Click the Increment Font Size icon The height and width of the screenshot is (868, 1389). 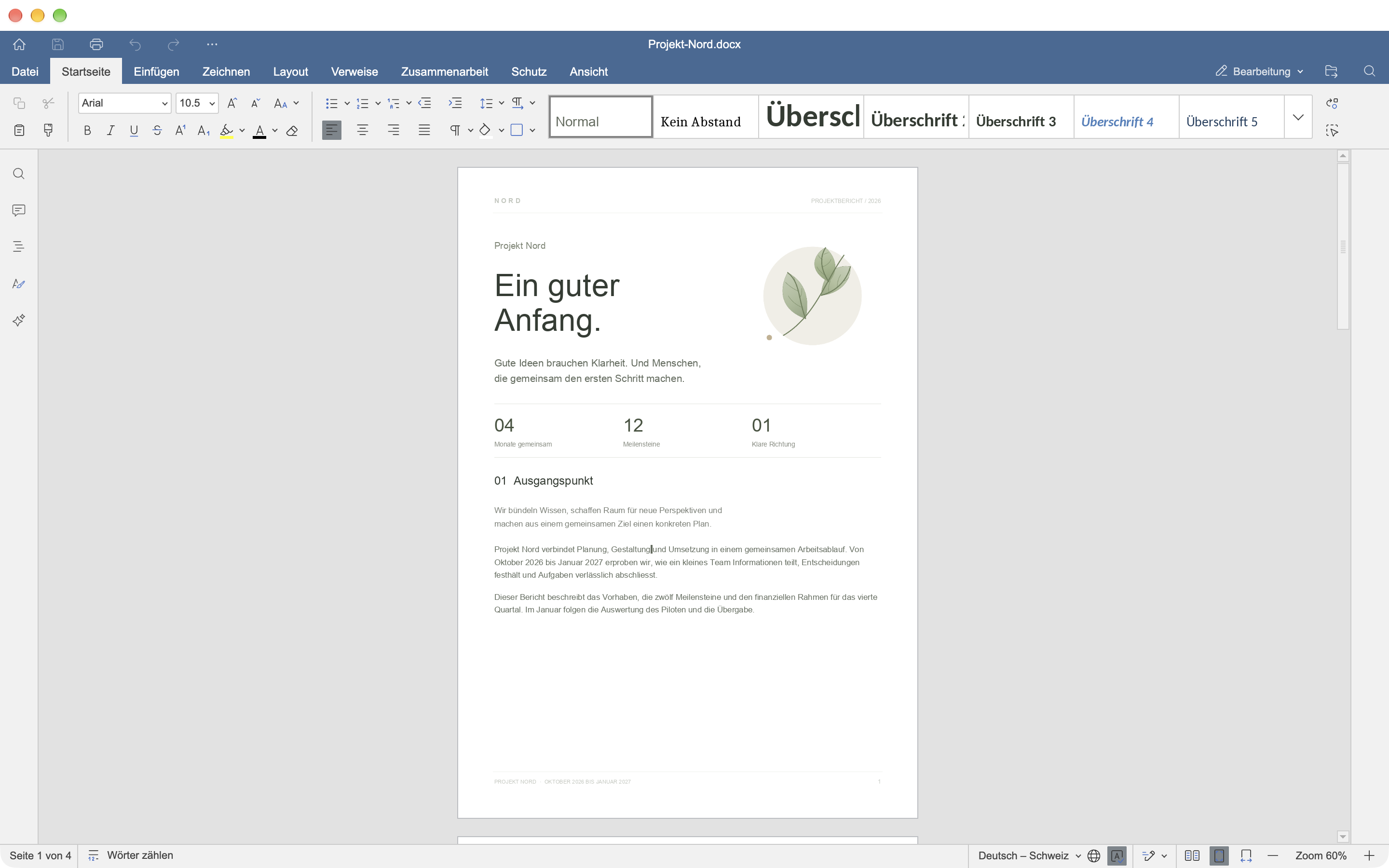(x=232, y=103)
